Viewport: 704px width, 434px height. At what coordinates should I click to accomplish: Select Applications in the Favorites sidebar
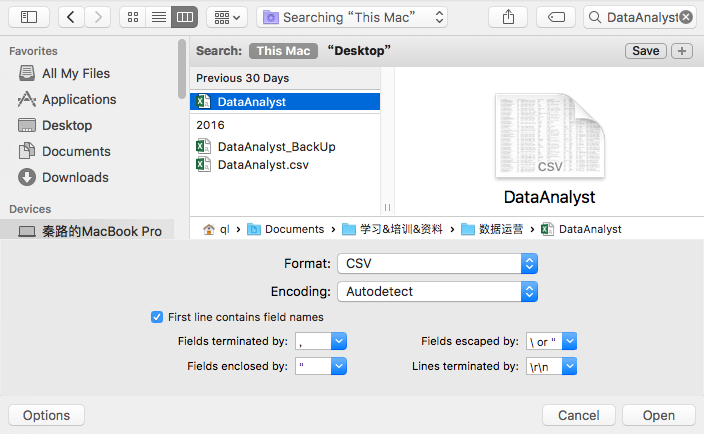pyautogui.click(x=79, y=99)
